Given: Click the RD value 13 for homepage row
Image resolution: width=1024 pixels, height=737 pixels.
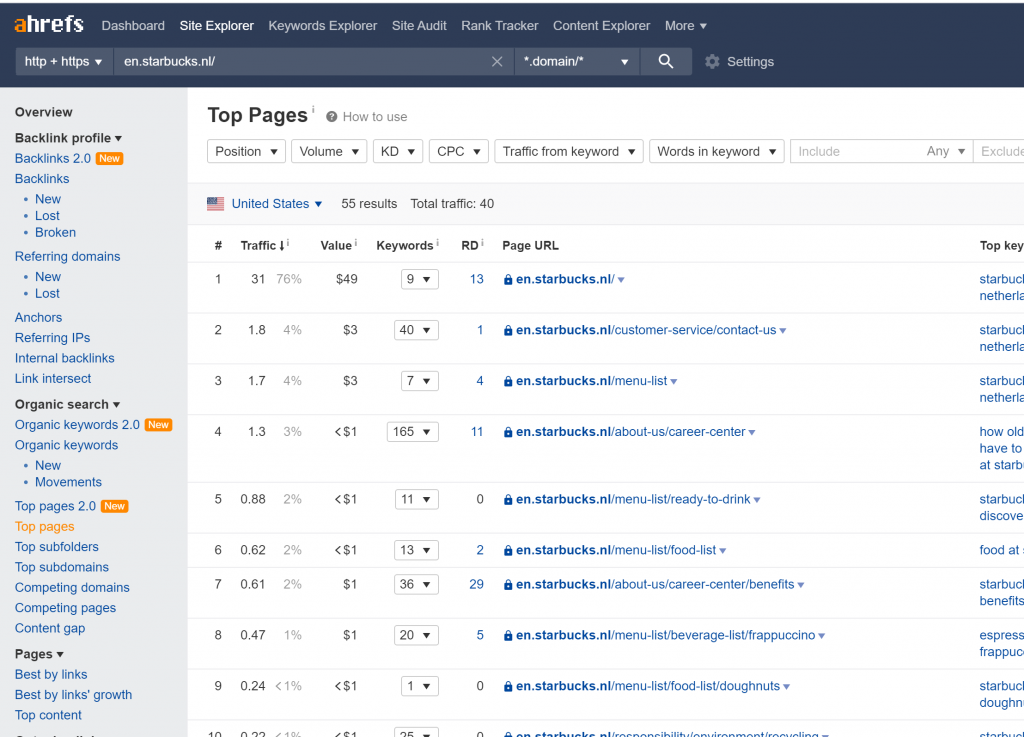Looking at the screenshot, I should click(477, 279).
